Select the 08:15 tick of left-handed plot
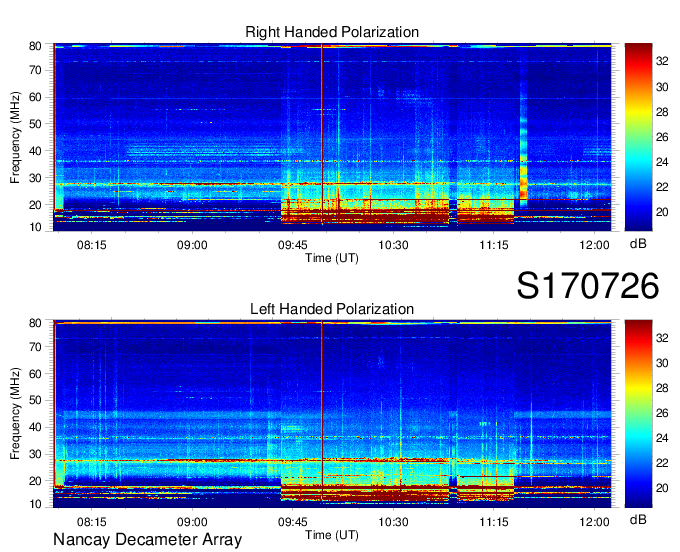This screenshot has height=552, width=680. pos(92,522)
